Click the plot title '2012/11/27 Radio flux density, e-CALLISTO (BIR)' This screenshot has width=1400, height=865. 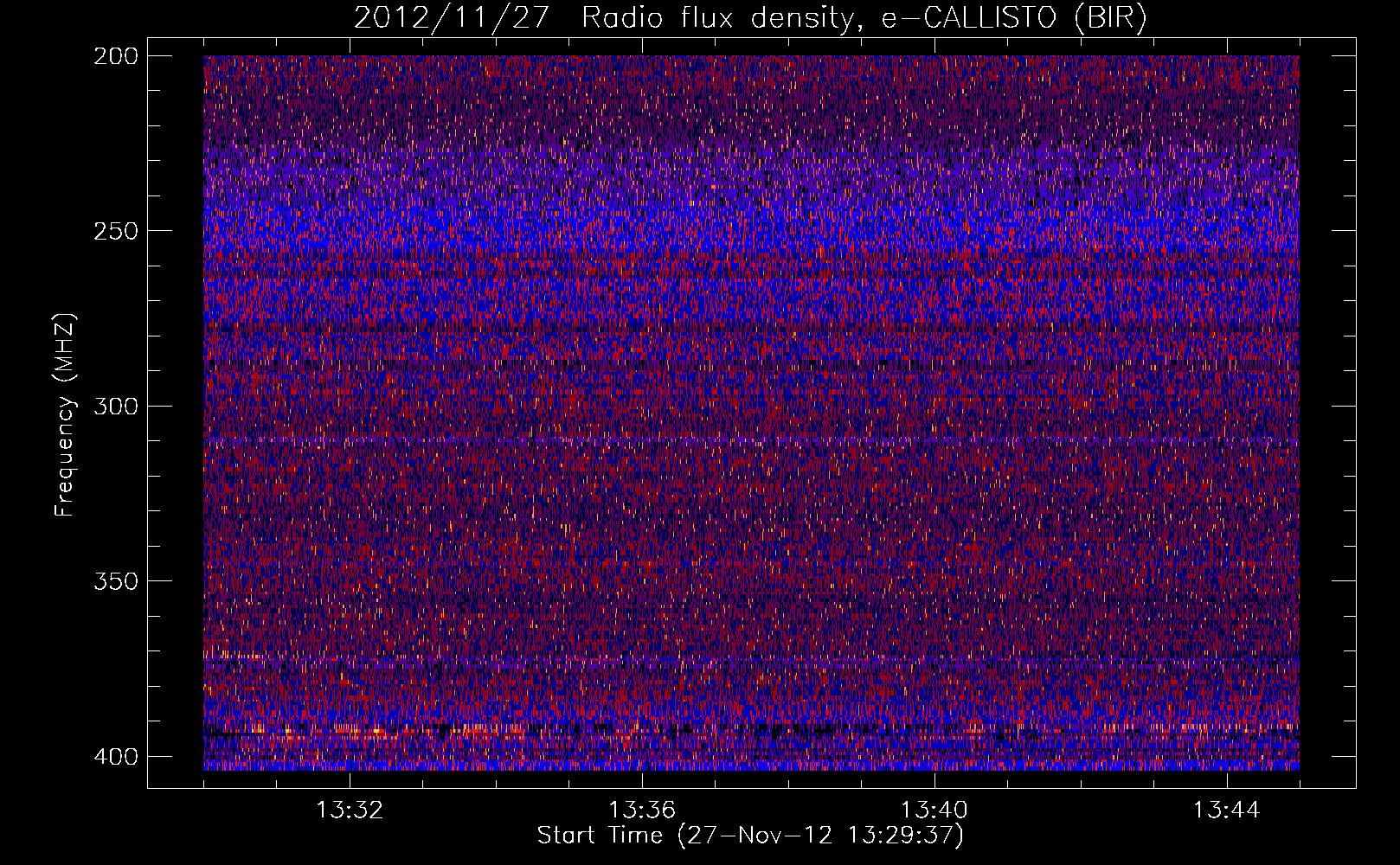pyautogui.click(x=750, y=18)
